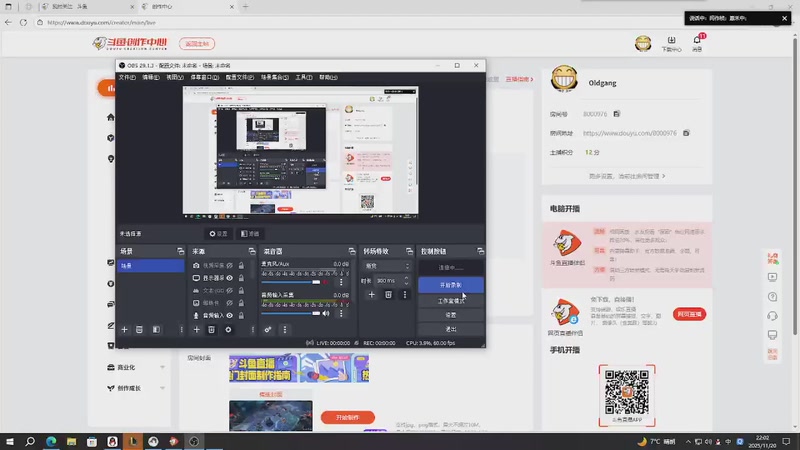Open OBS Studio from the taskbar
Viewport: 800px width, 450px height.
click(x=194, y=441)
